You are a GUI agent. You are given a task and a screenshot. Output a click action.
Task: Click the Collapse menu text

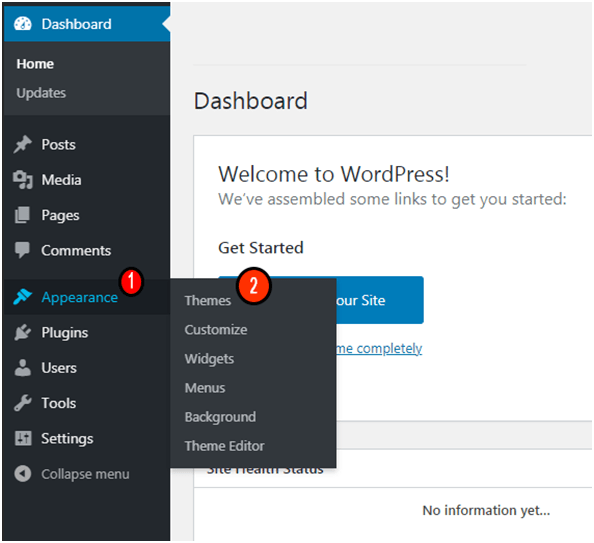[x=85, y=474]
